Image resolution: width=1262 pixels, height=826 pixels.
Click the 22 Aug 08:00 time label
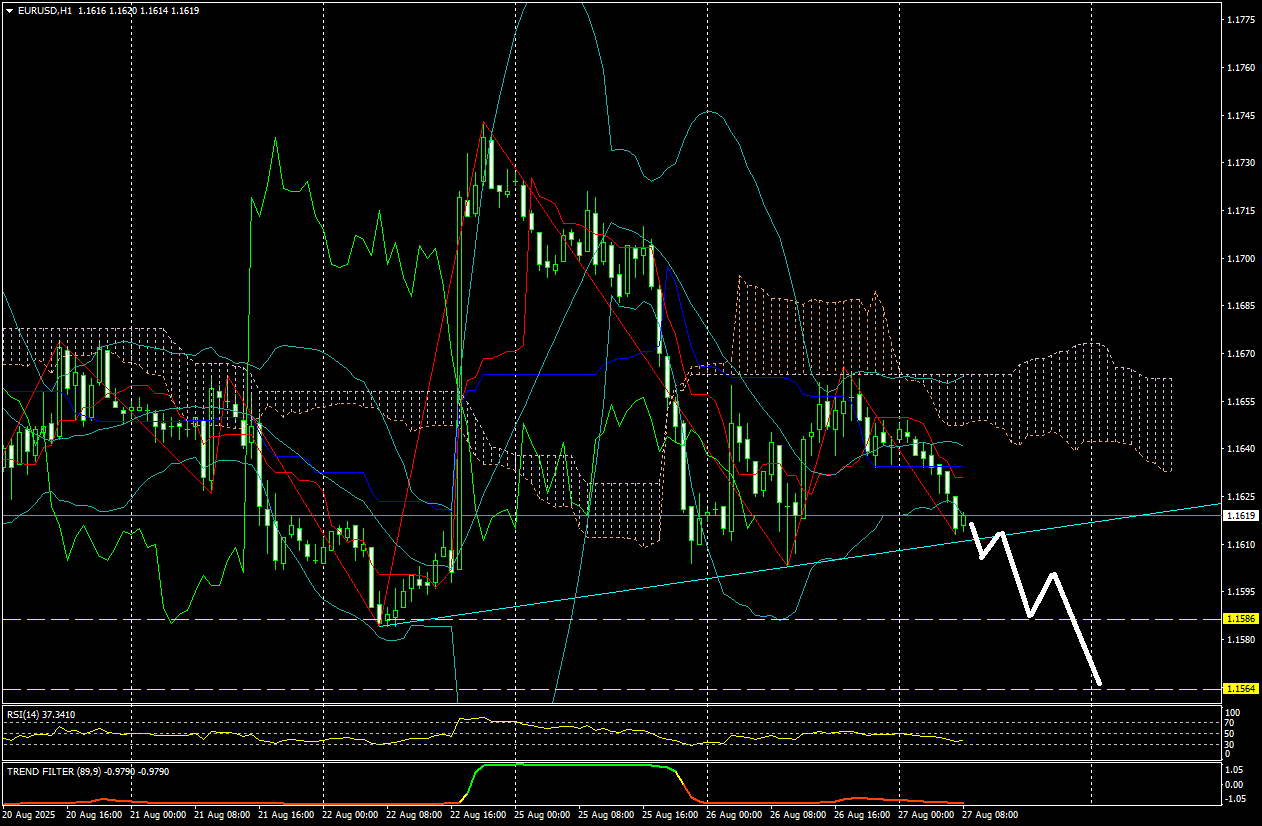tap(414, 815)
